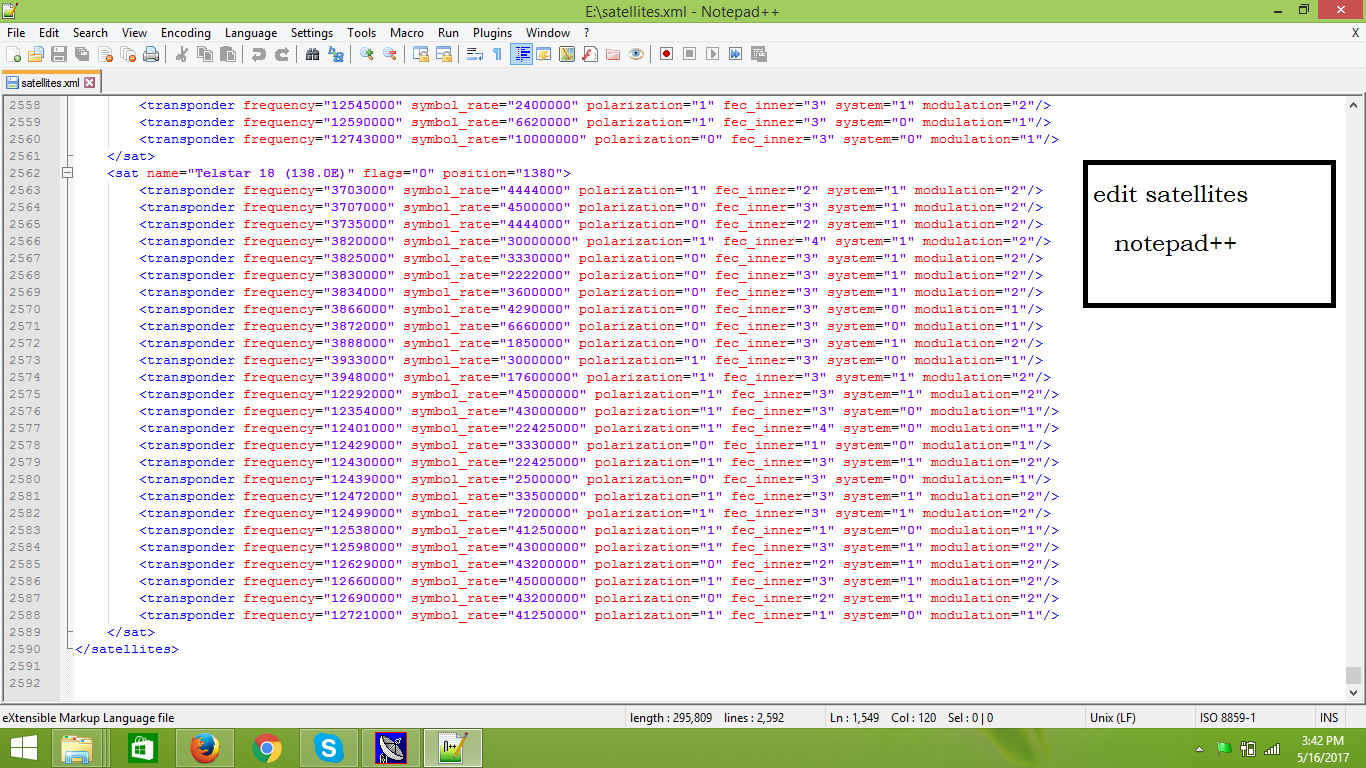Cut selection with the scissors icon
Screen dimensions: 1366x768
point(182,54)
